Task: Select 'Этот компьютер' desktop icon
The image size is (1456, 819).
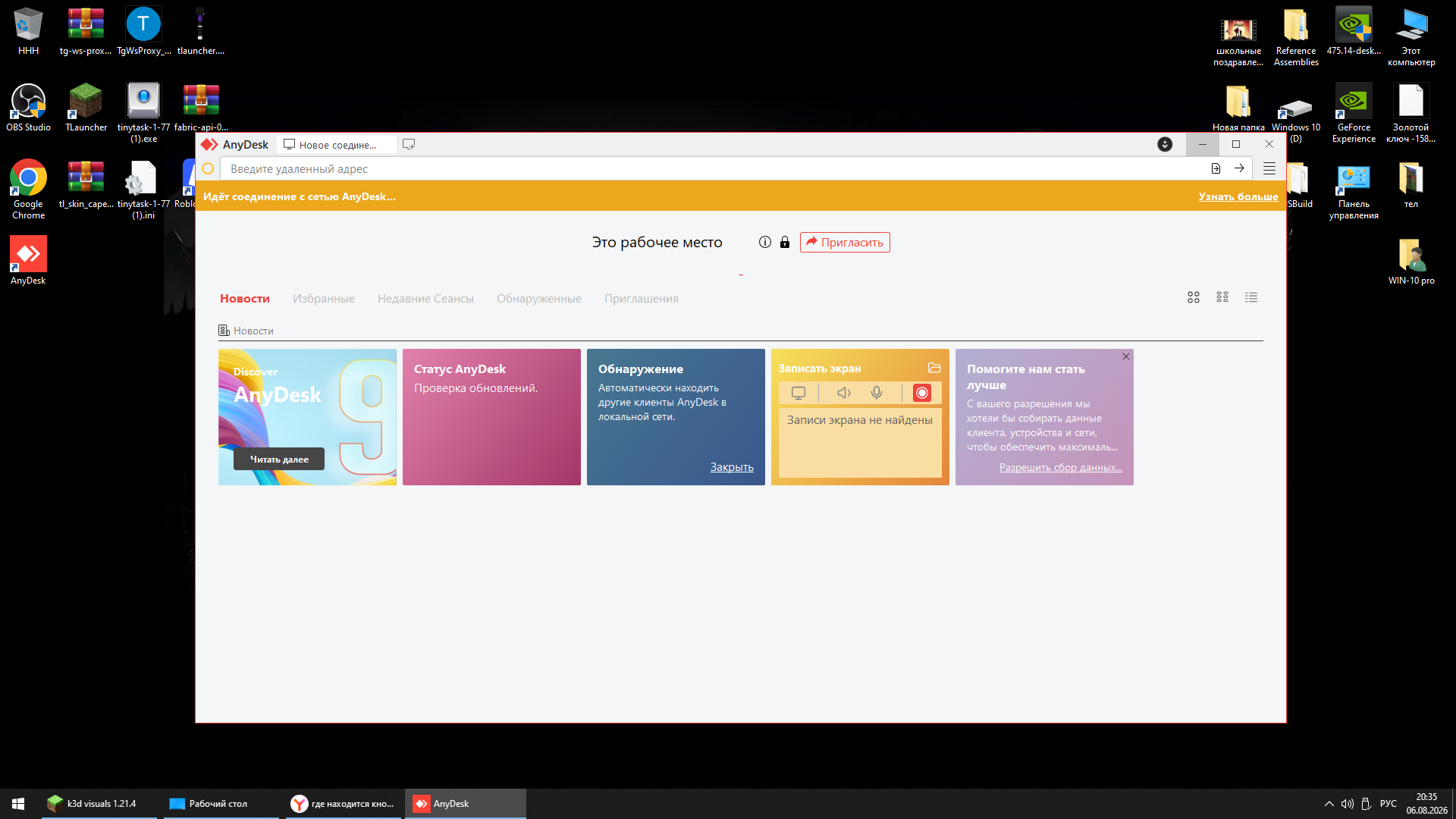Action: (x=1411, y=36)
